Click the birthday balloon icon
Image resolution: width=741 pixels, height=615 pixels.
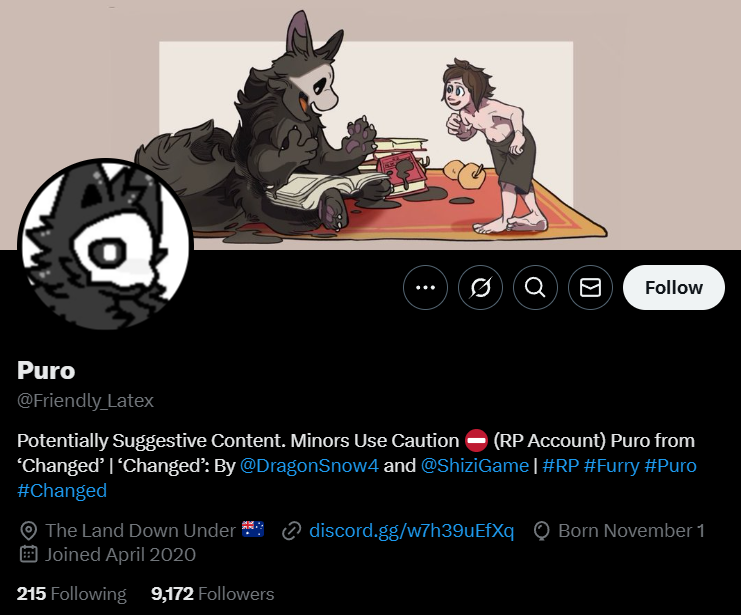coord(541,531)
